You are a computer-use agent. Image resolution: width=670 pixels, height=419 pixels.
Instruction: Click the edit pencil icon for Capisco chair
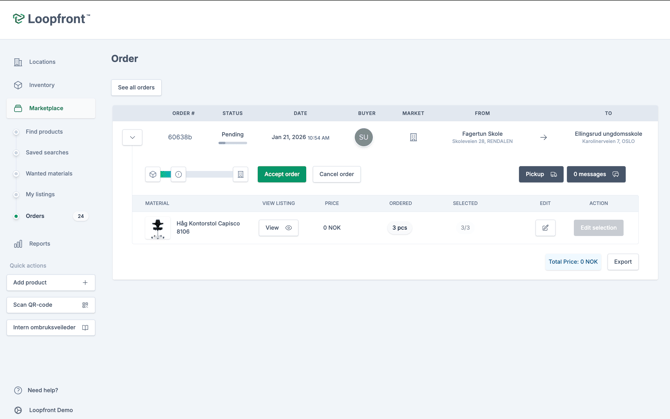pyautogui.click(x=545, y=228)
